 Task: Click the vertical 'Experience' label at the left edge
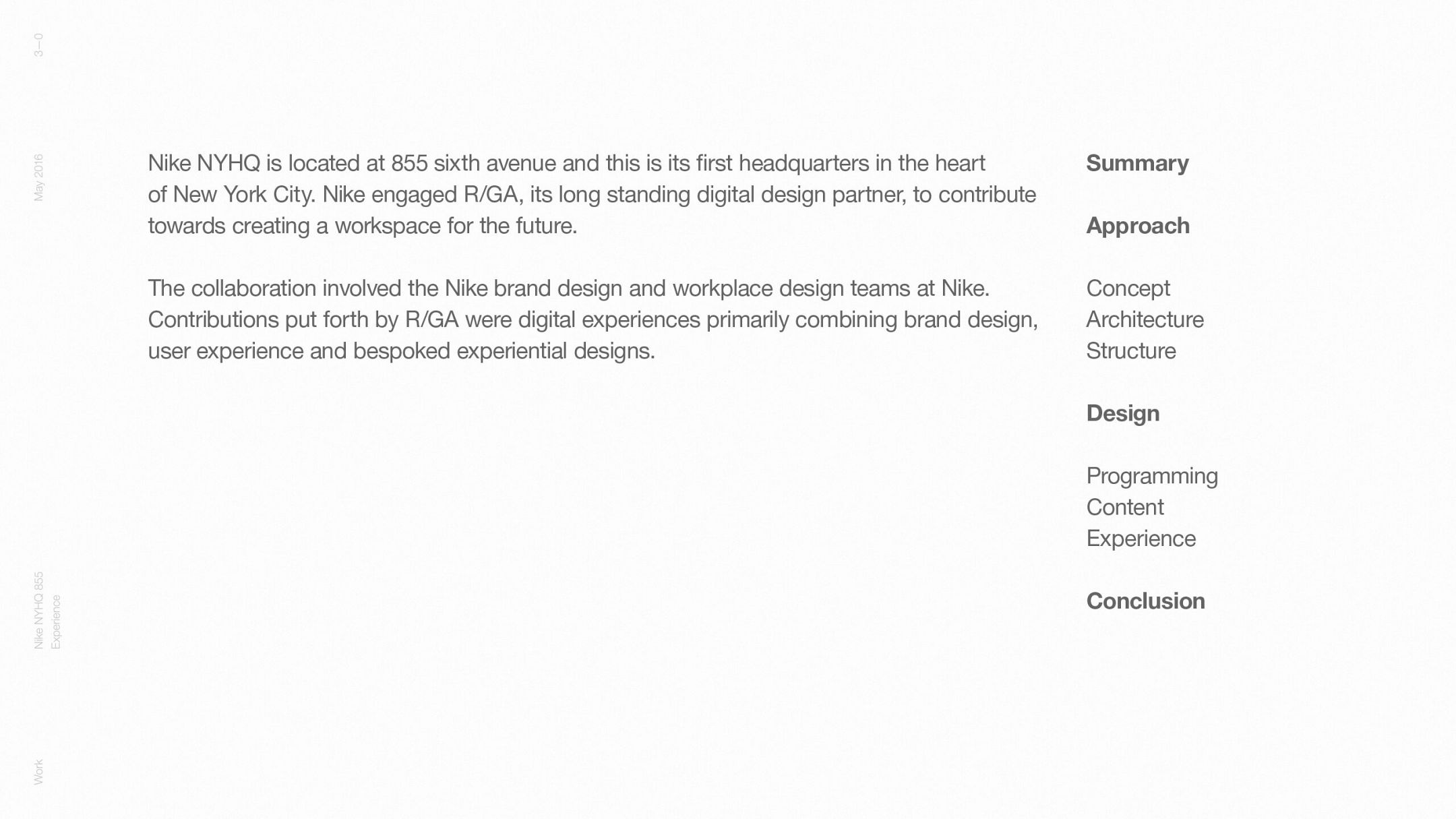click(55, 622)
